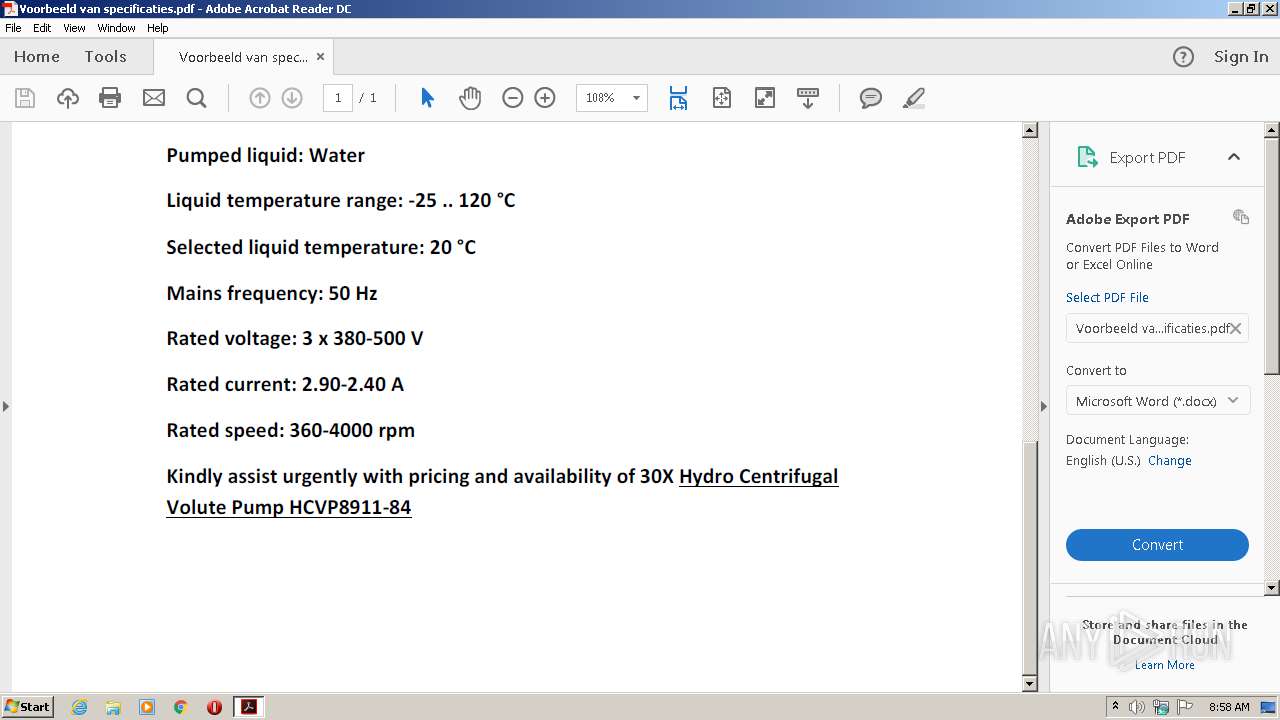Click the selected PDF file name field
The width and height of the screenshot is (1280, 720).
click(x=1157, y=328)
